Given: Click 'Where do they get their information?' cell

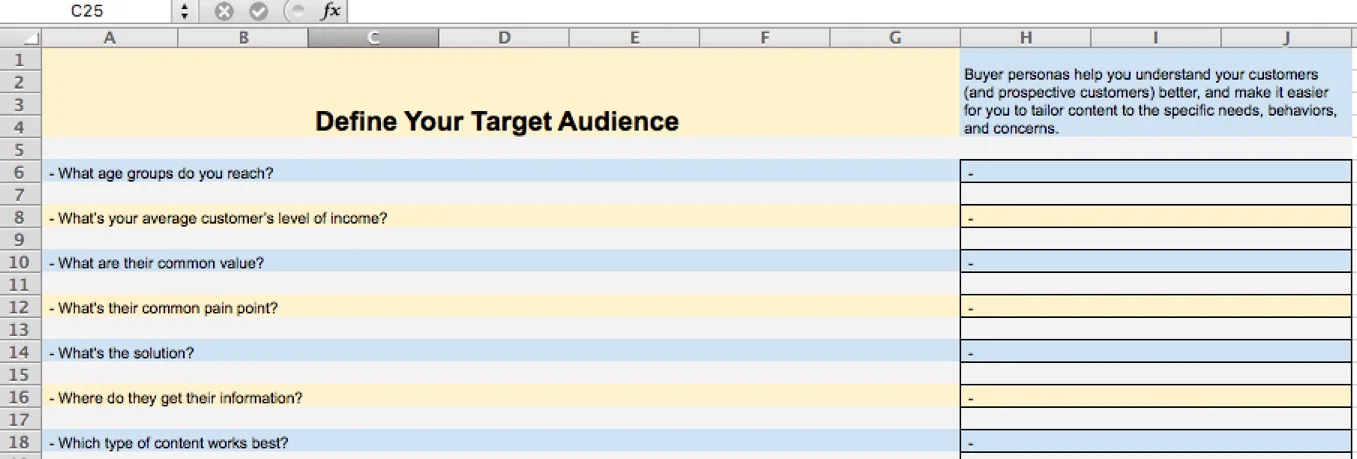Looking at the screenshot, I should (501, 397).
